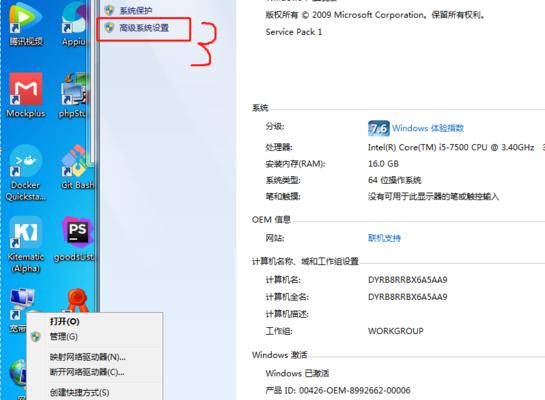
Task: Open the Mockplus desktop shortcut
Action: 26,95
